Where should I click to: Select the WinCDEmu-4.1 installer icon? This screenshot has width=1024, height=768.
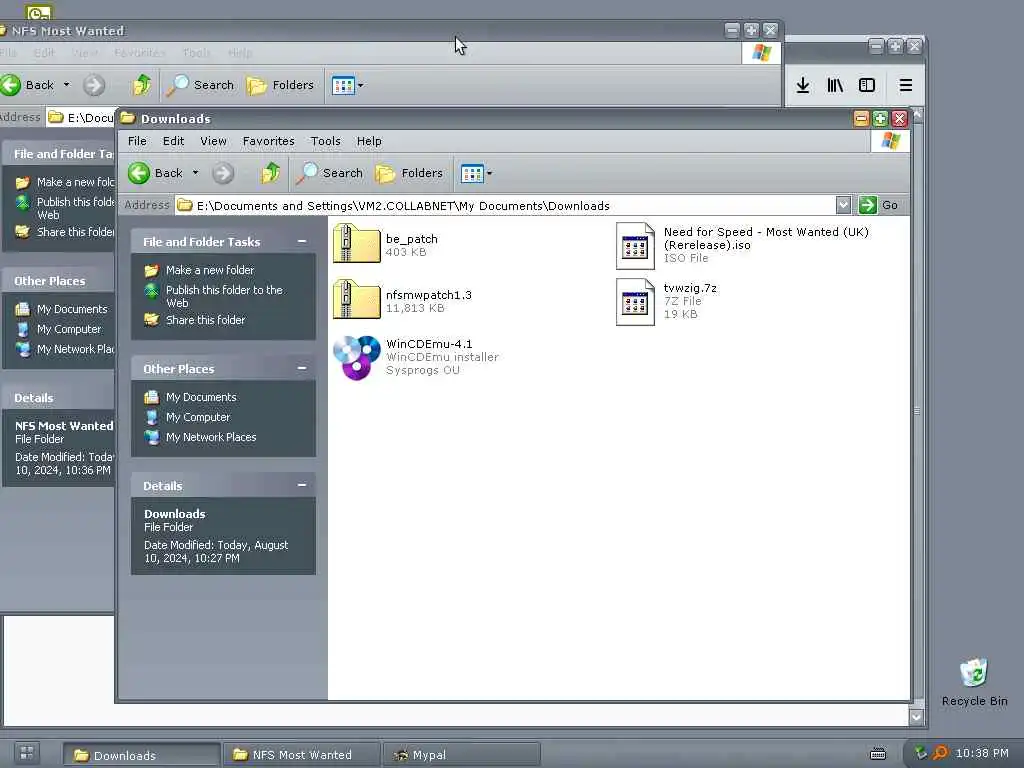pos(356,357)
